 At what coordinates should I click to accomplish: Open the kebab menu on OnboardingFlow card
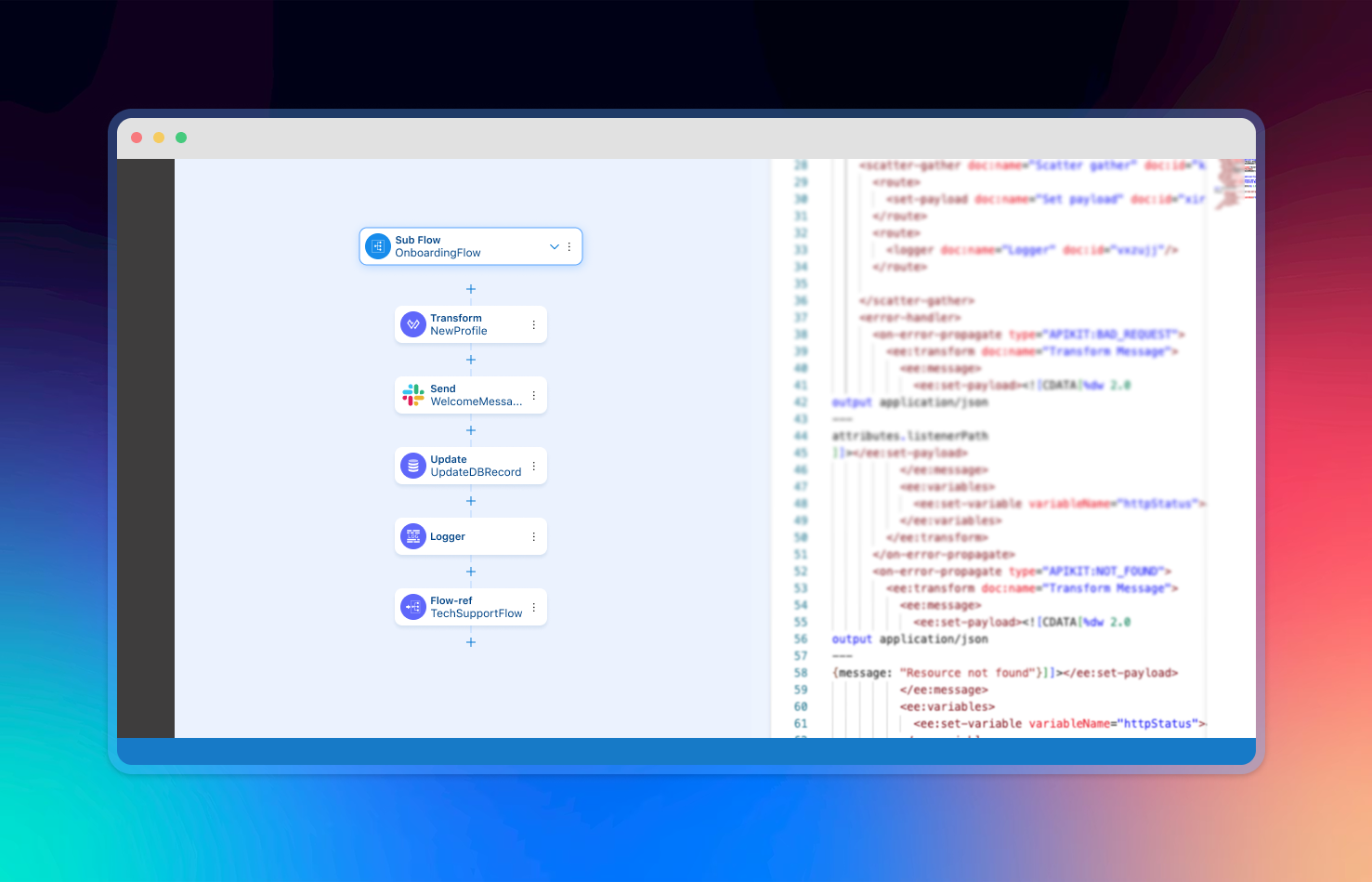tap(569, 246)
